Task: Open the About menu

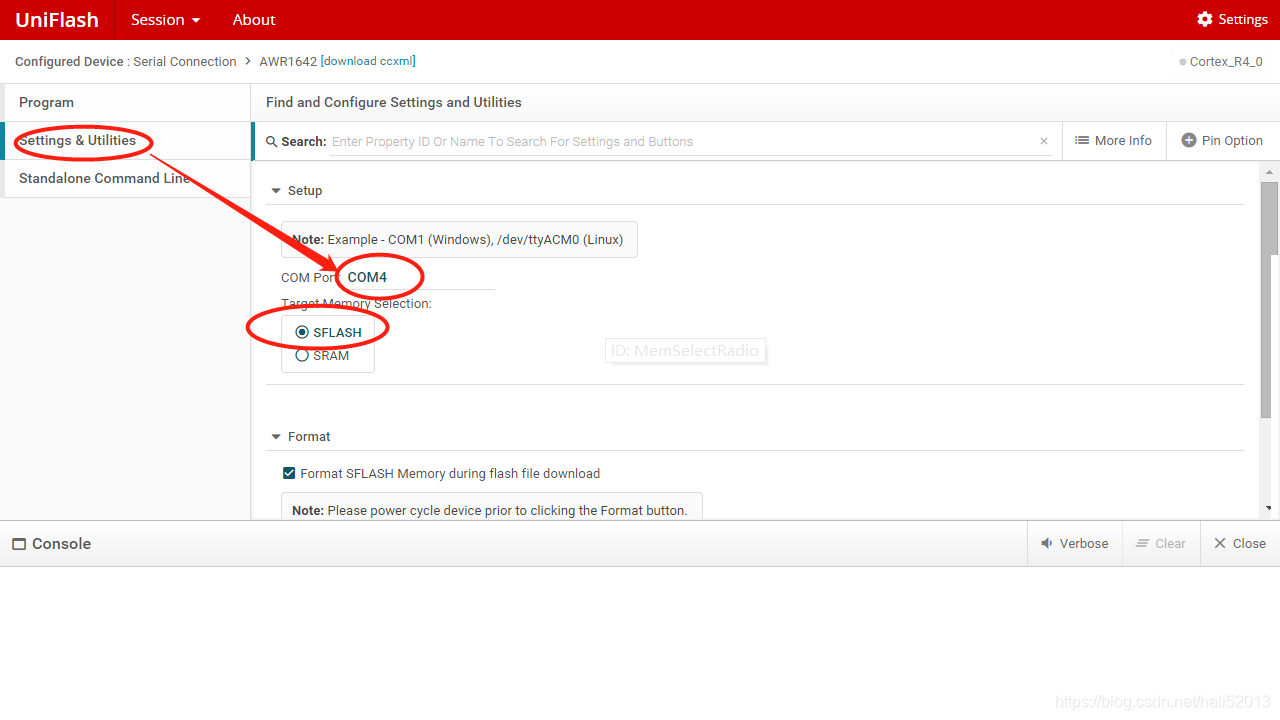Action: tap(254, 20)
